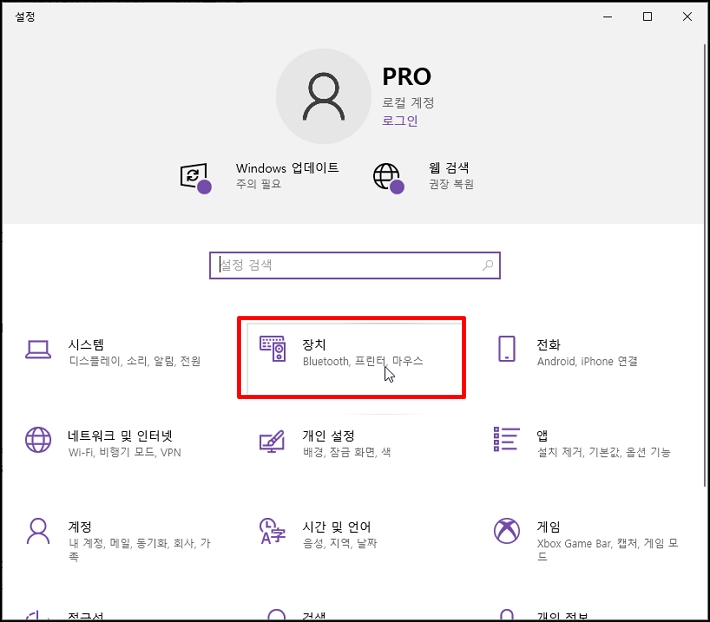The height and width of the screenshot is (622, 710).
Task: Click the 웹 검색 globe icon
Action: click(x=389, y=178)
